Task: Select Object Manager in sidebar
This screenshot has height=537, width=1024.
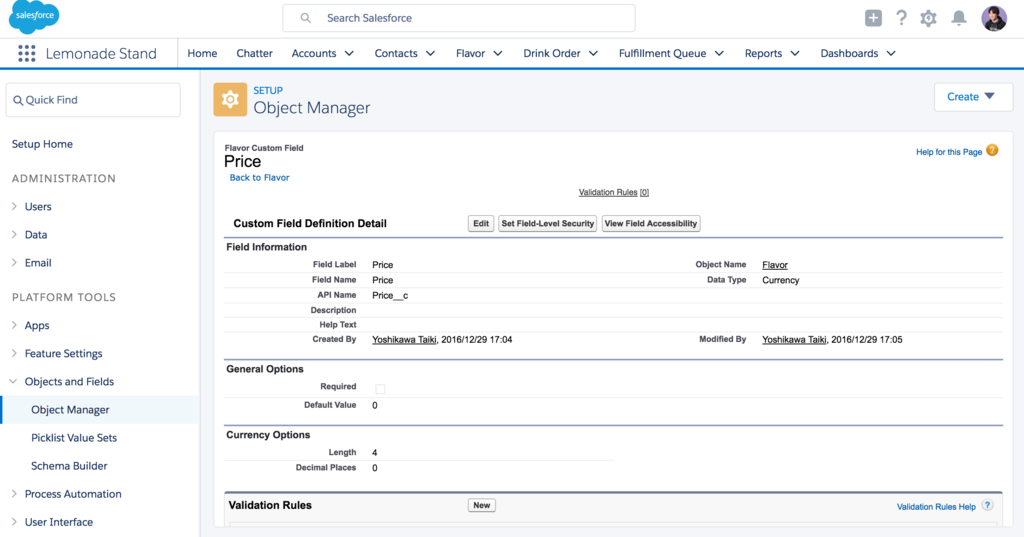Action: pos(71,410)
